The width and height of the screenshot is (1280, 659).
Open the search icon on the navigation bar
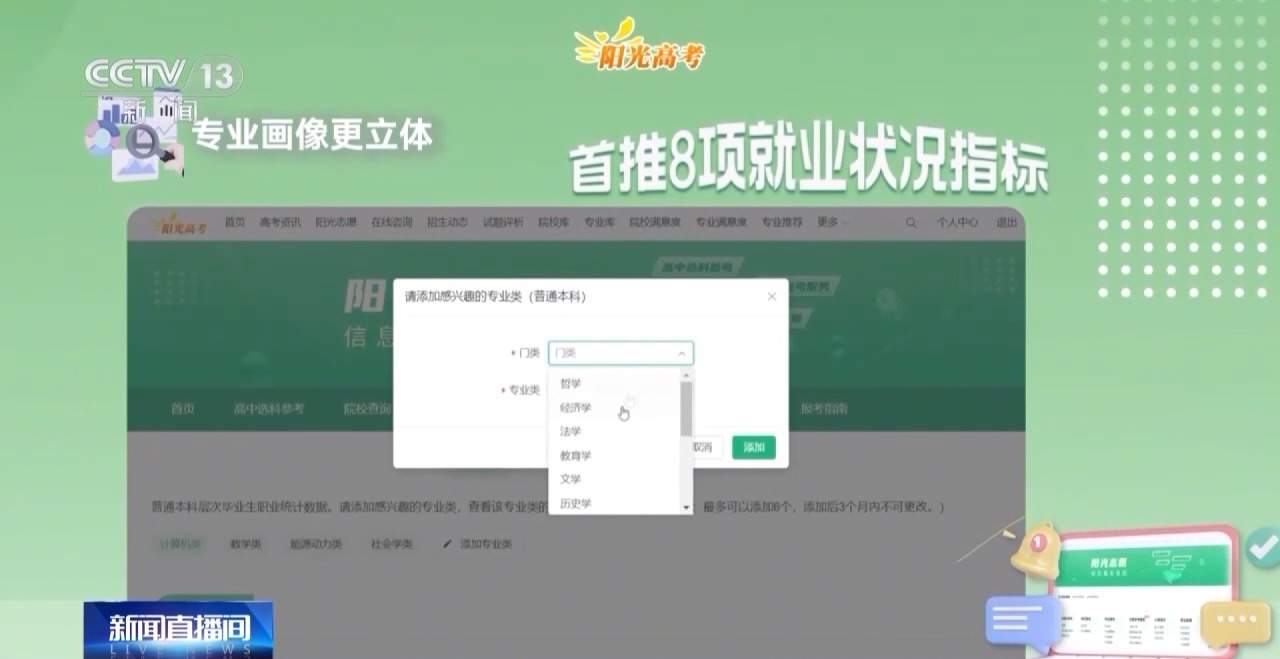[910, 222]
